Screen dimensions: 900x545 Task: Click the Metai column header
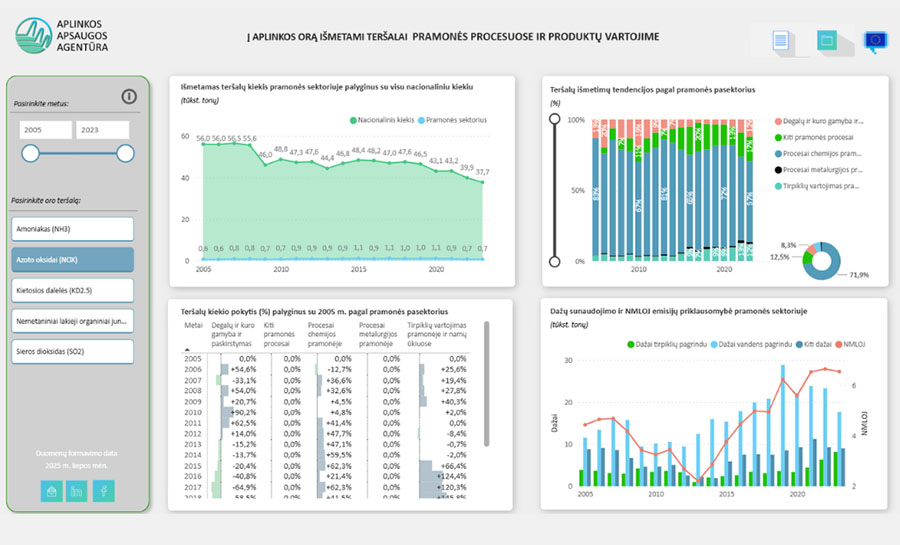(193, 325)
